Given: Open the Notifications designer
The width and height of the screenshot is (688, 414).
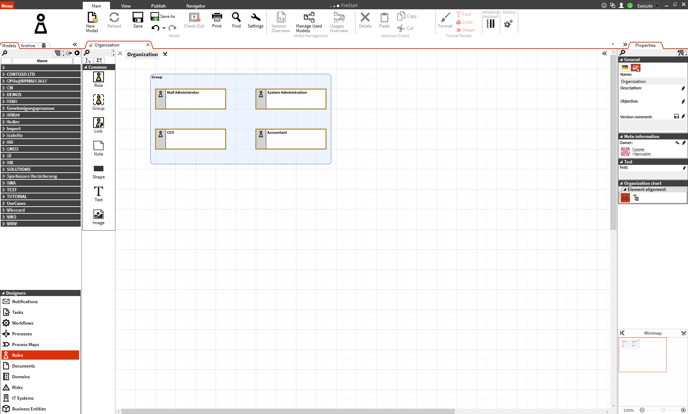Looking at the screenshot, I should click(40, 302).
